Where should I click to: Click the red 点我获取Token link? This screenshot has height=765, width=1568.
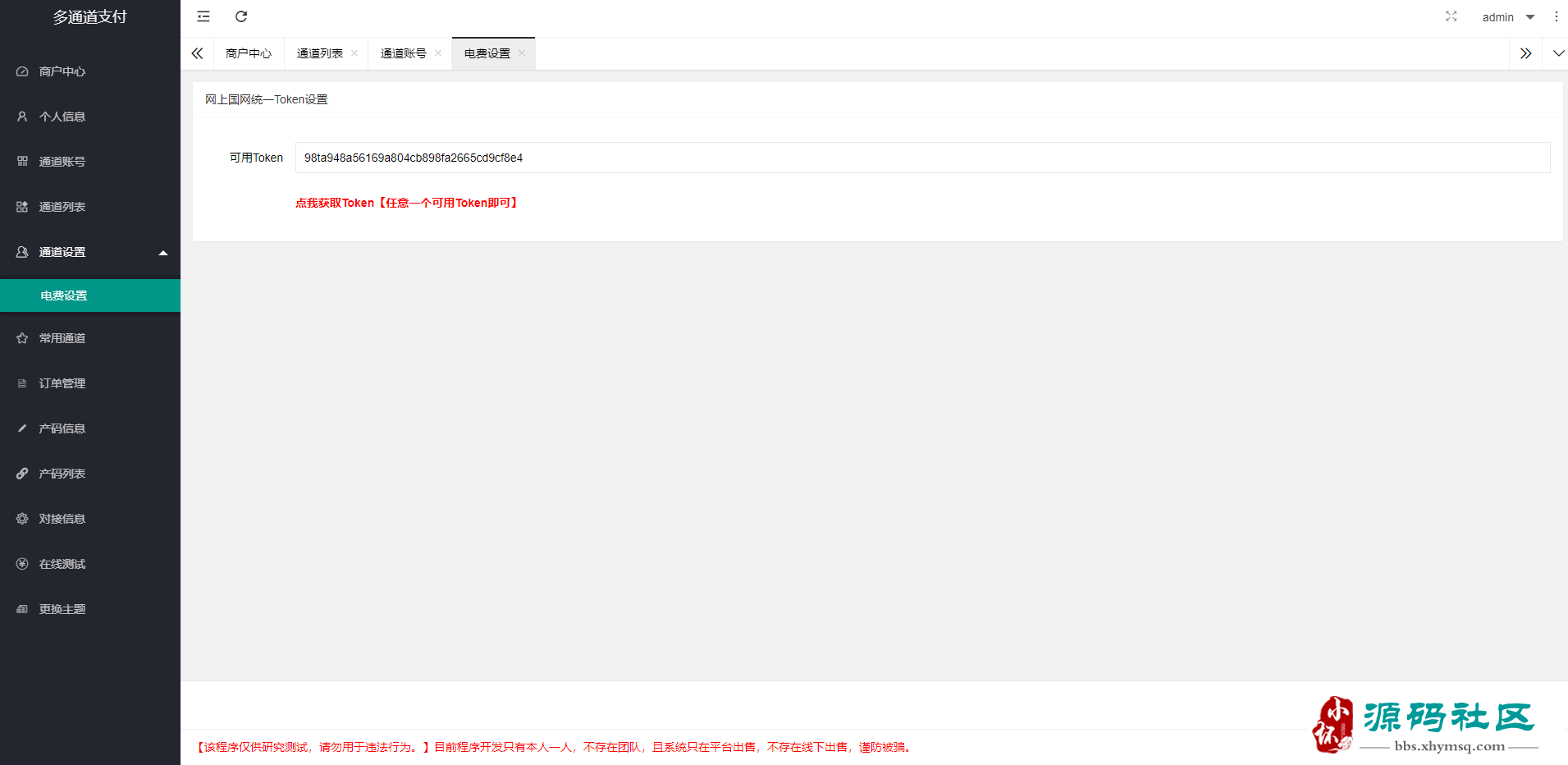click(407, 203)
